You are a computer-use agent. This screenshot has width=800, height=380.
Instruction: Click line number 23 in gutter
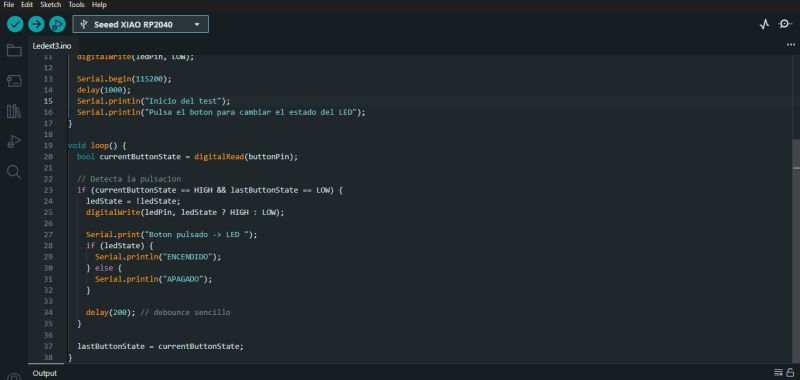coord(48,190)
